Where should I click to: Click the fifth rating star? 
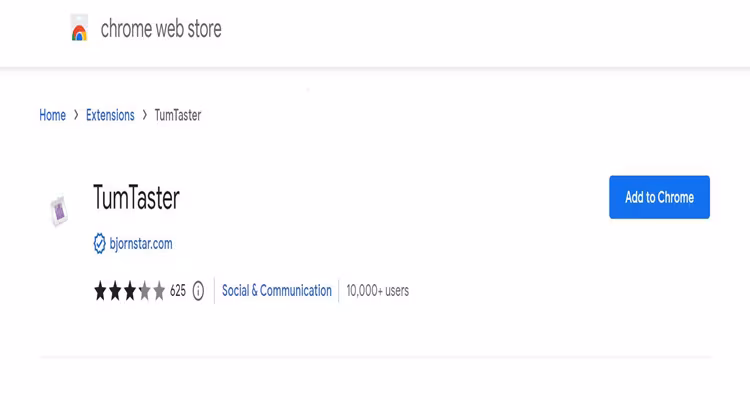click(158, 291)
